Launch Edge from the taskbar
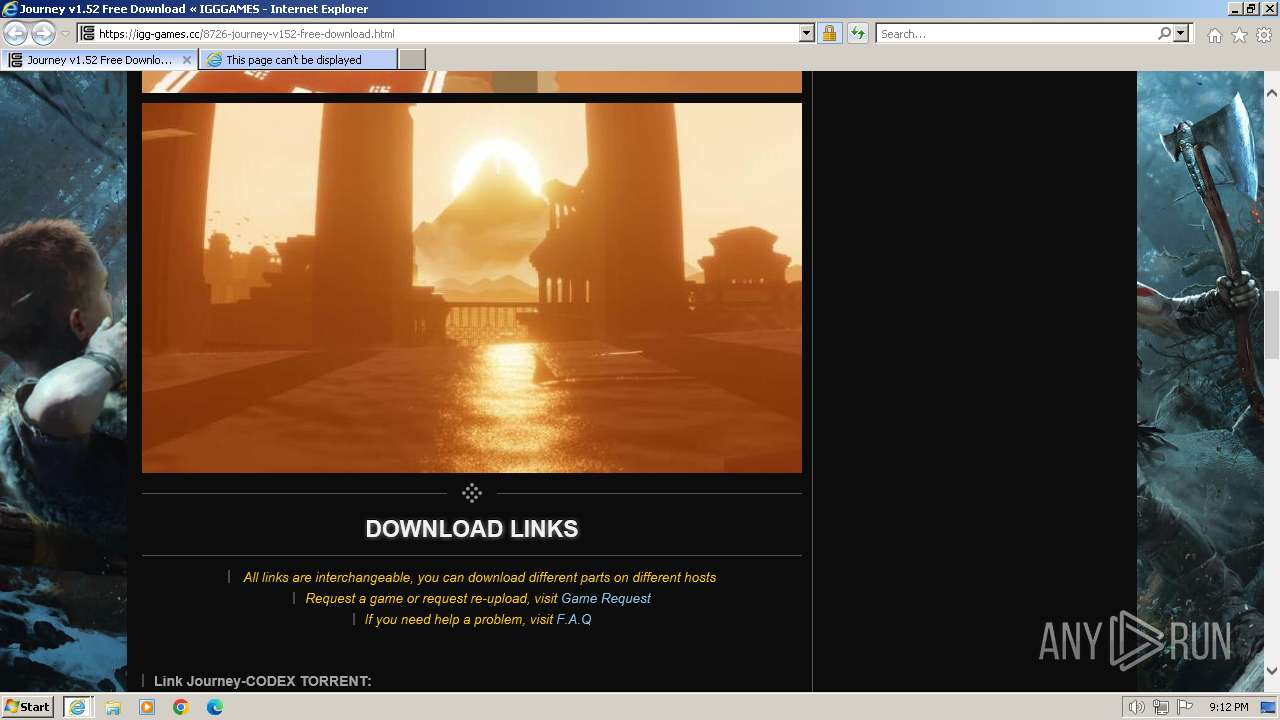 pos(215,707)
